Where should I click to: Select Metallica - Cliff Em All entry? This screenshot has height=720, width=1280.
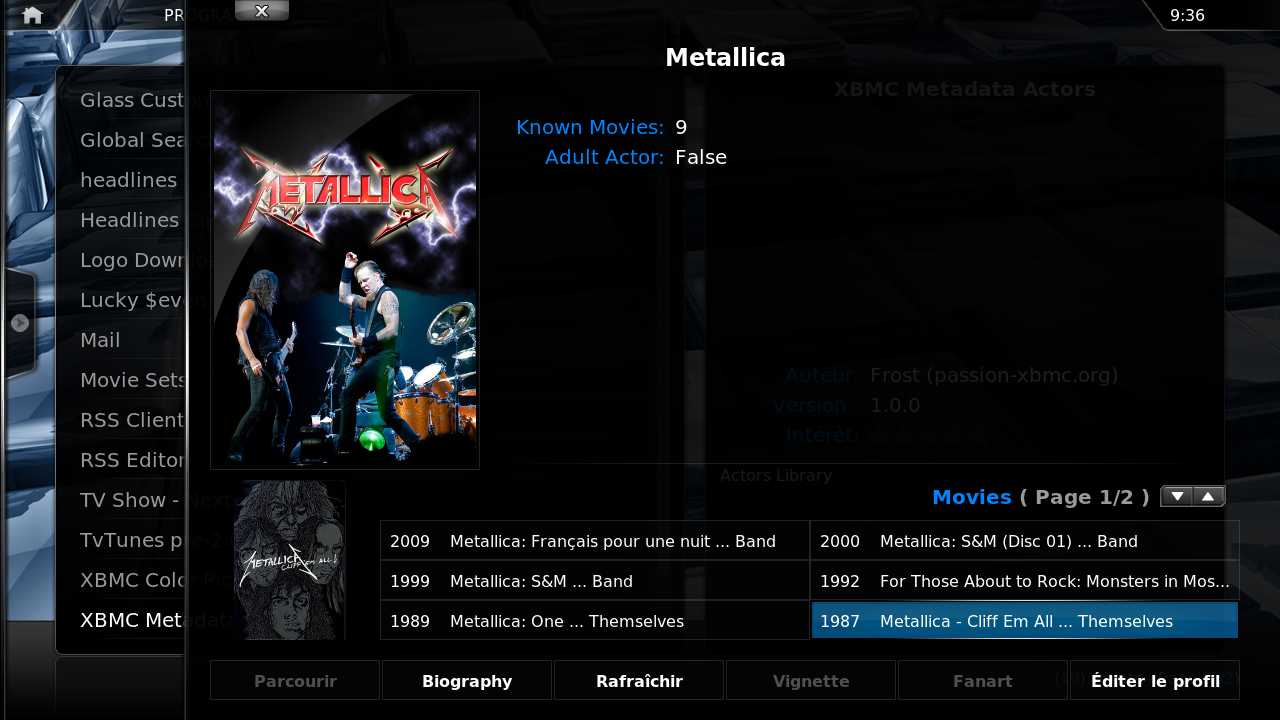pyautogui.click(x=1025, y=621)
